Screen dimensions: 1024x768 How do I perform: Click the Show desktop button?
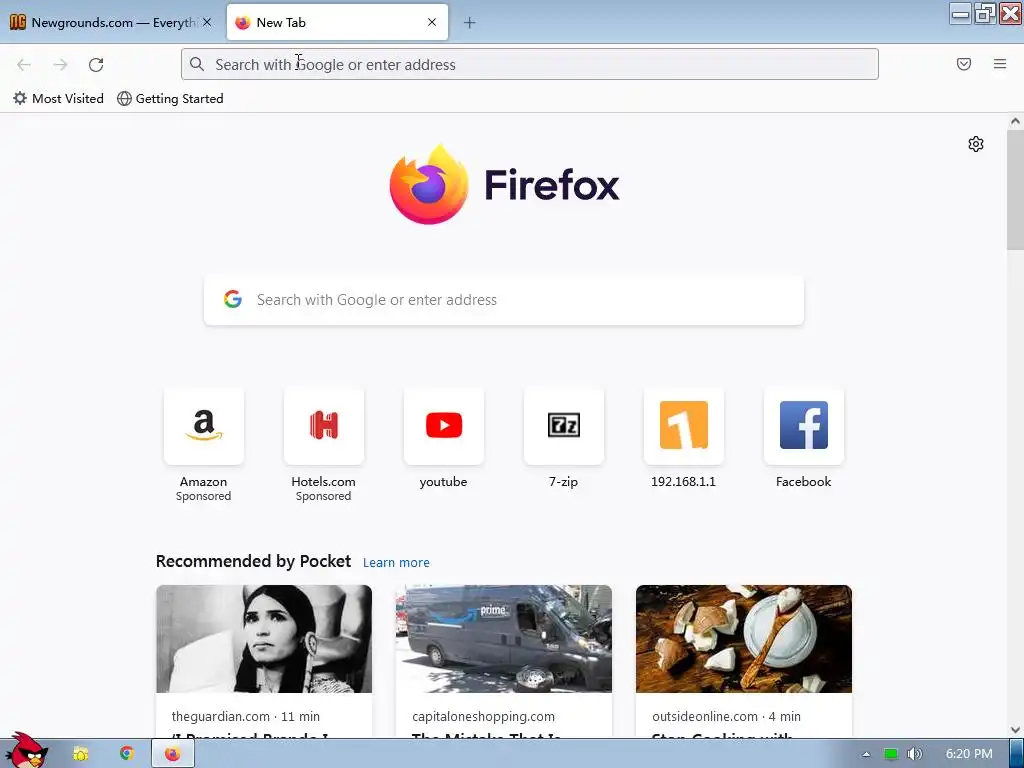(1017, 754)
